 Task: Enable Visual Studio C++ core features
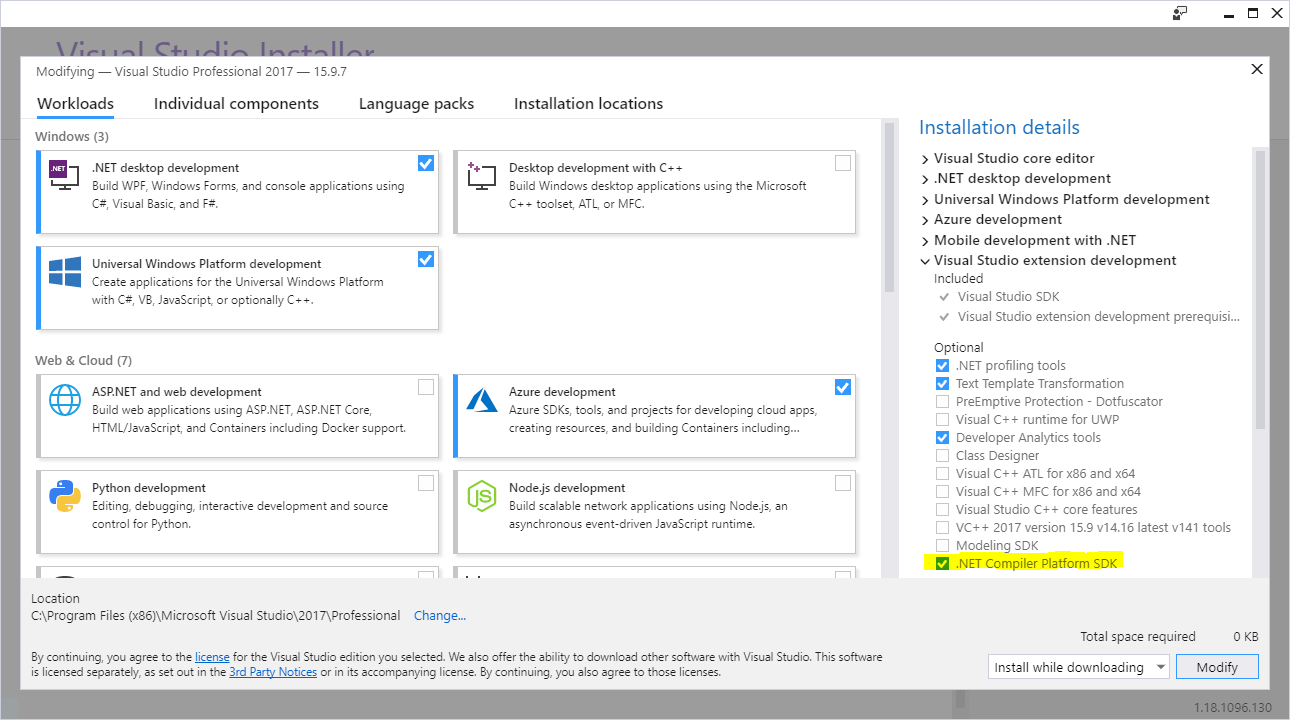942,509
